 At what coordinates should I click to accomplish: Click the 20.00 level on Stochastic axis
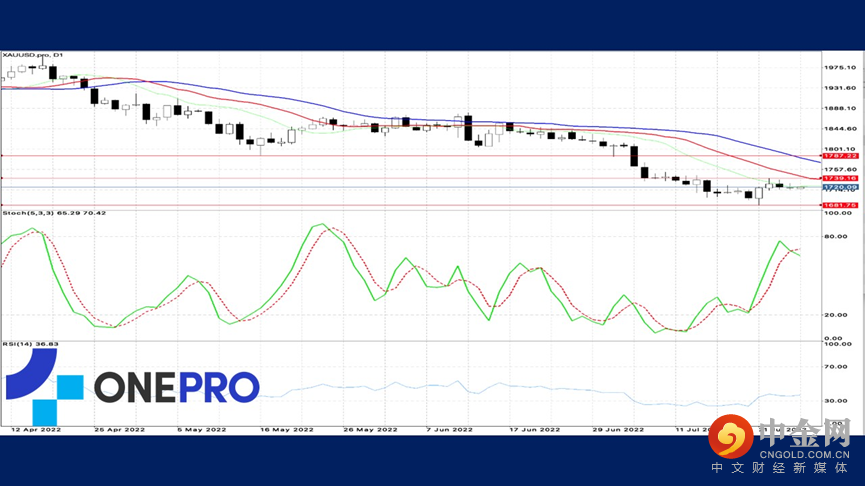pos(836,315)
